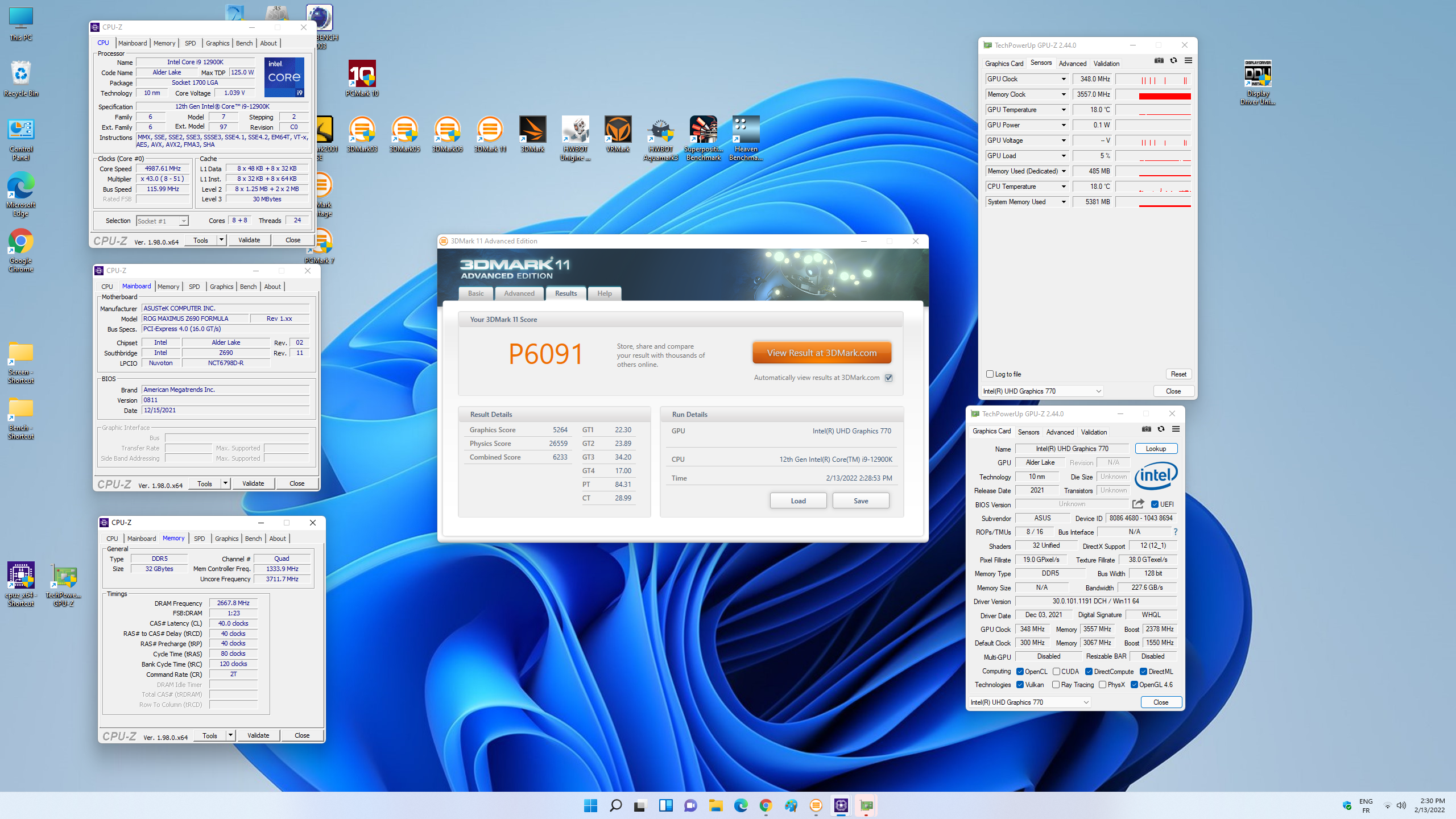
Task: Toggle the PhysX checkbox
Action: (1102, 685)
